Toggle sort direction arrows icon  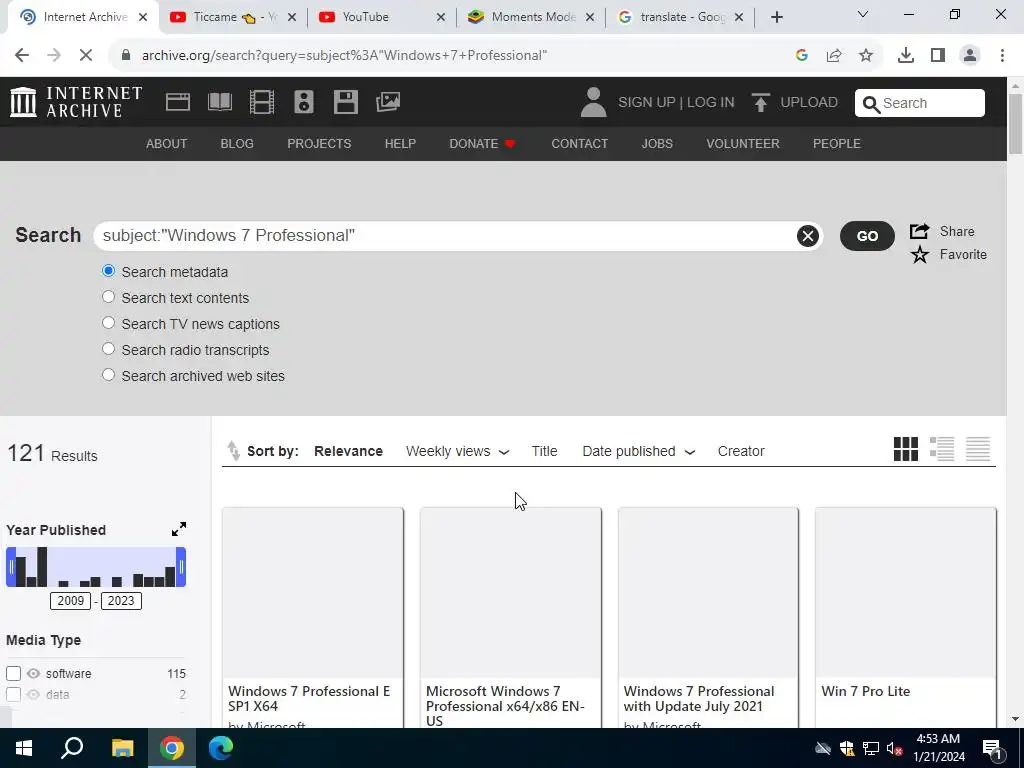pos(233,451)
